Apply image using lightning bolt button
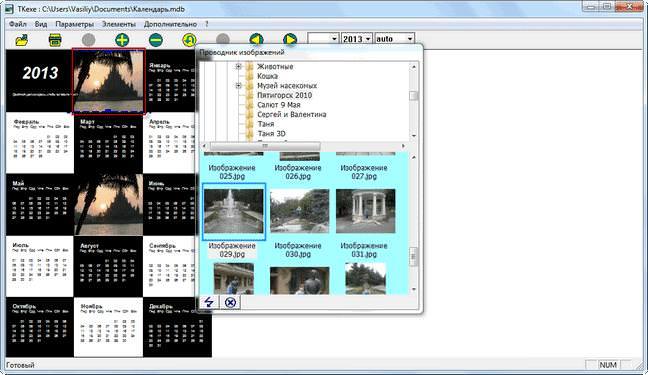This screenshot has width=648, height=375. pyautogui.click(x=209, y=302)
